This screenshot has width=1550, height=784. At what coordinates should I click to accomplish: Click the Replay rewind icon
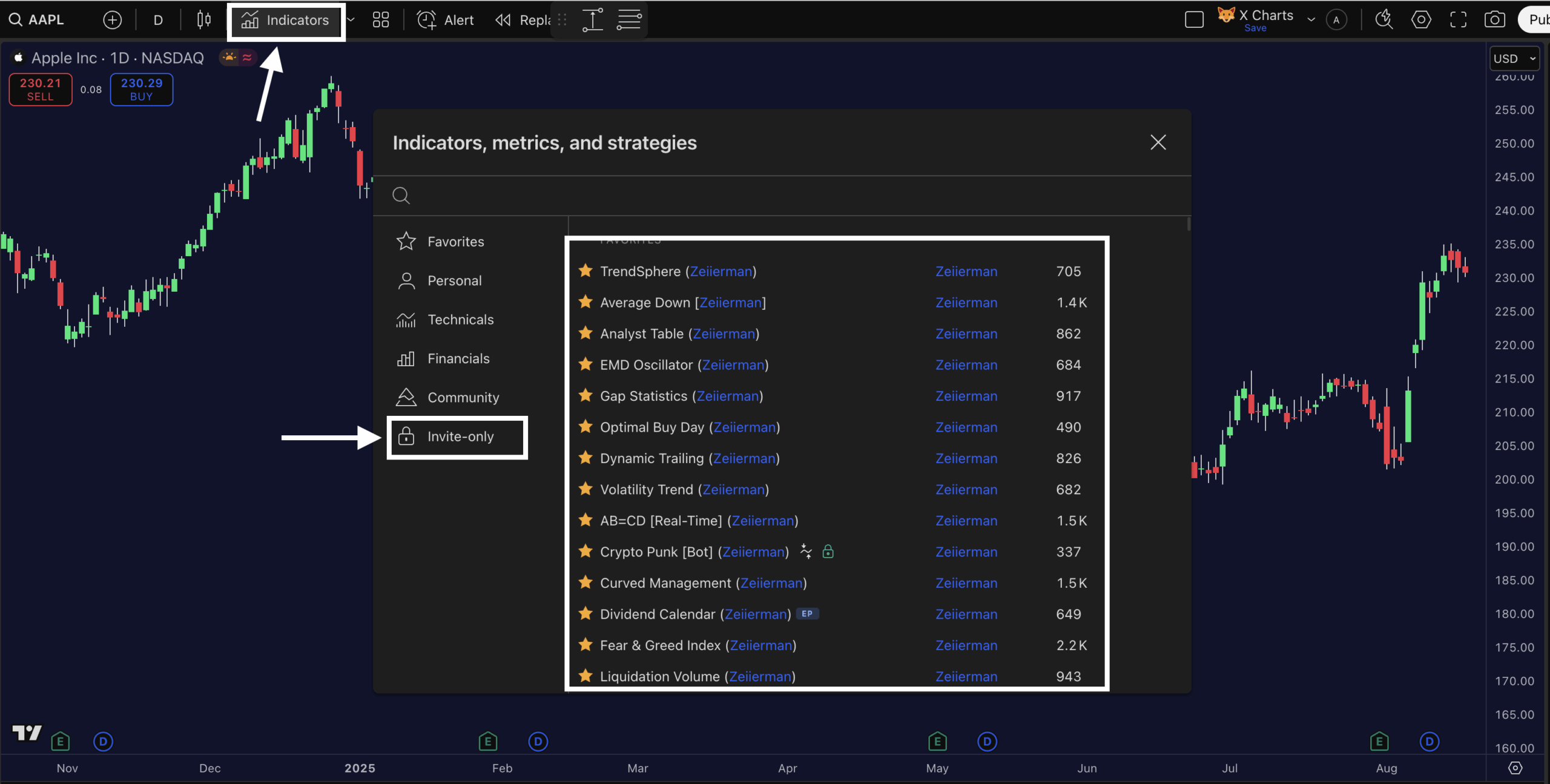pyautogui.click(x=503, y=20)
